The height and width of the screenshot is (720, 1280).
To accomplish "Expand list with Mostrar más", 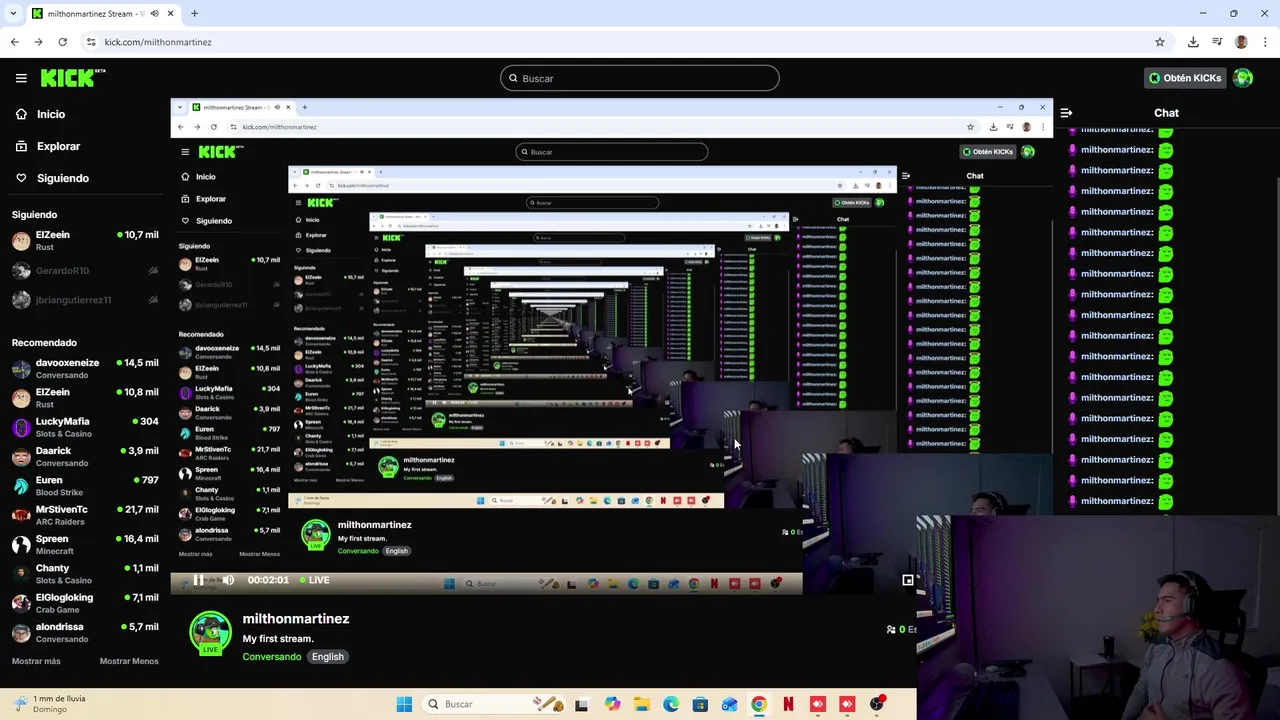I will pyautogui.click(x=36, y=661).
